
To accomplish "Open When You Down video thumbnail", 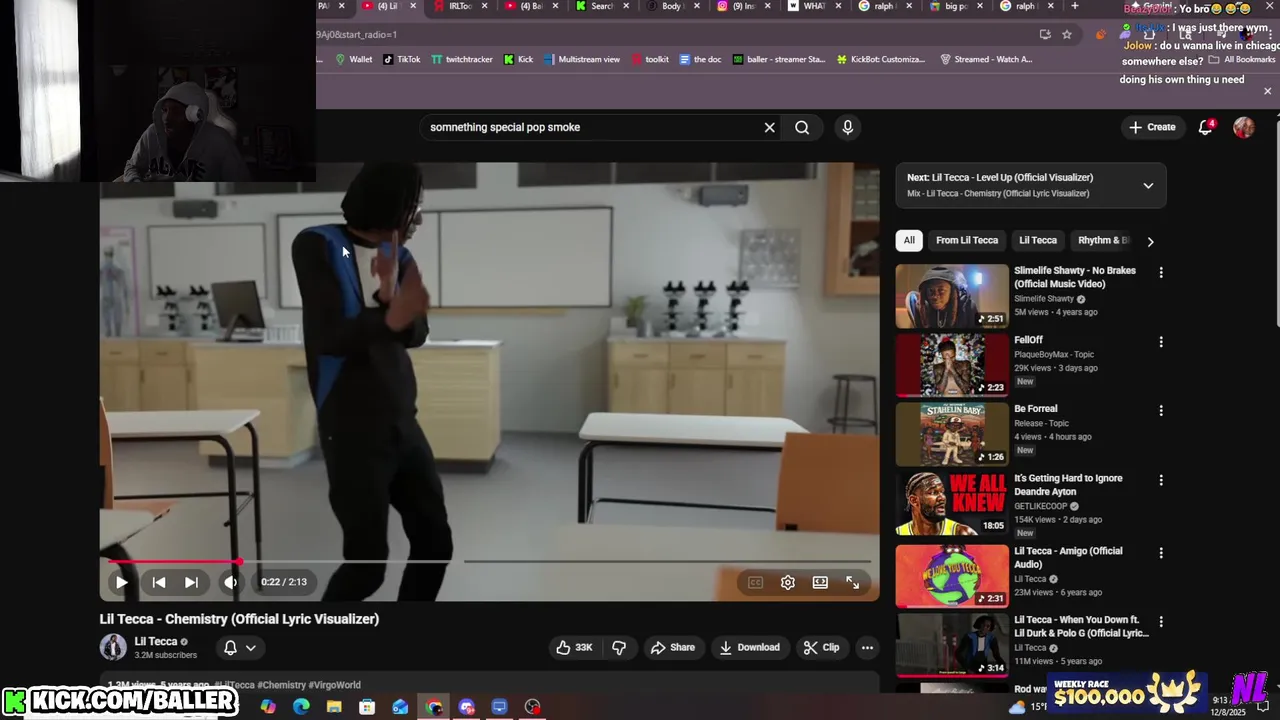I will 952,645.
